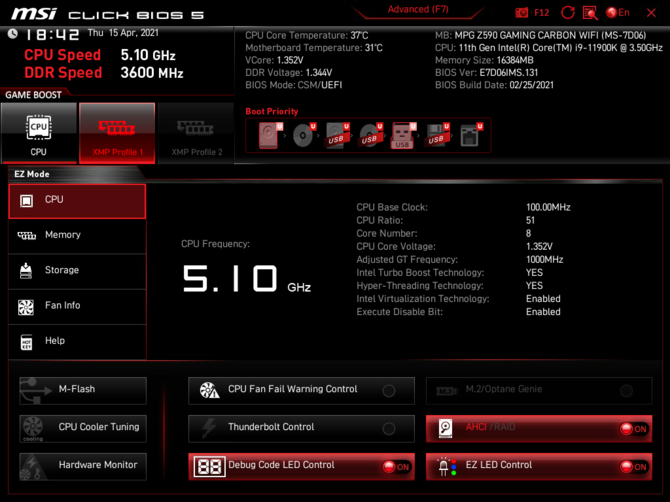Click the date Thu 15 Apr, 2021

[x=123, y=33]
